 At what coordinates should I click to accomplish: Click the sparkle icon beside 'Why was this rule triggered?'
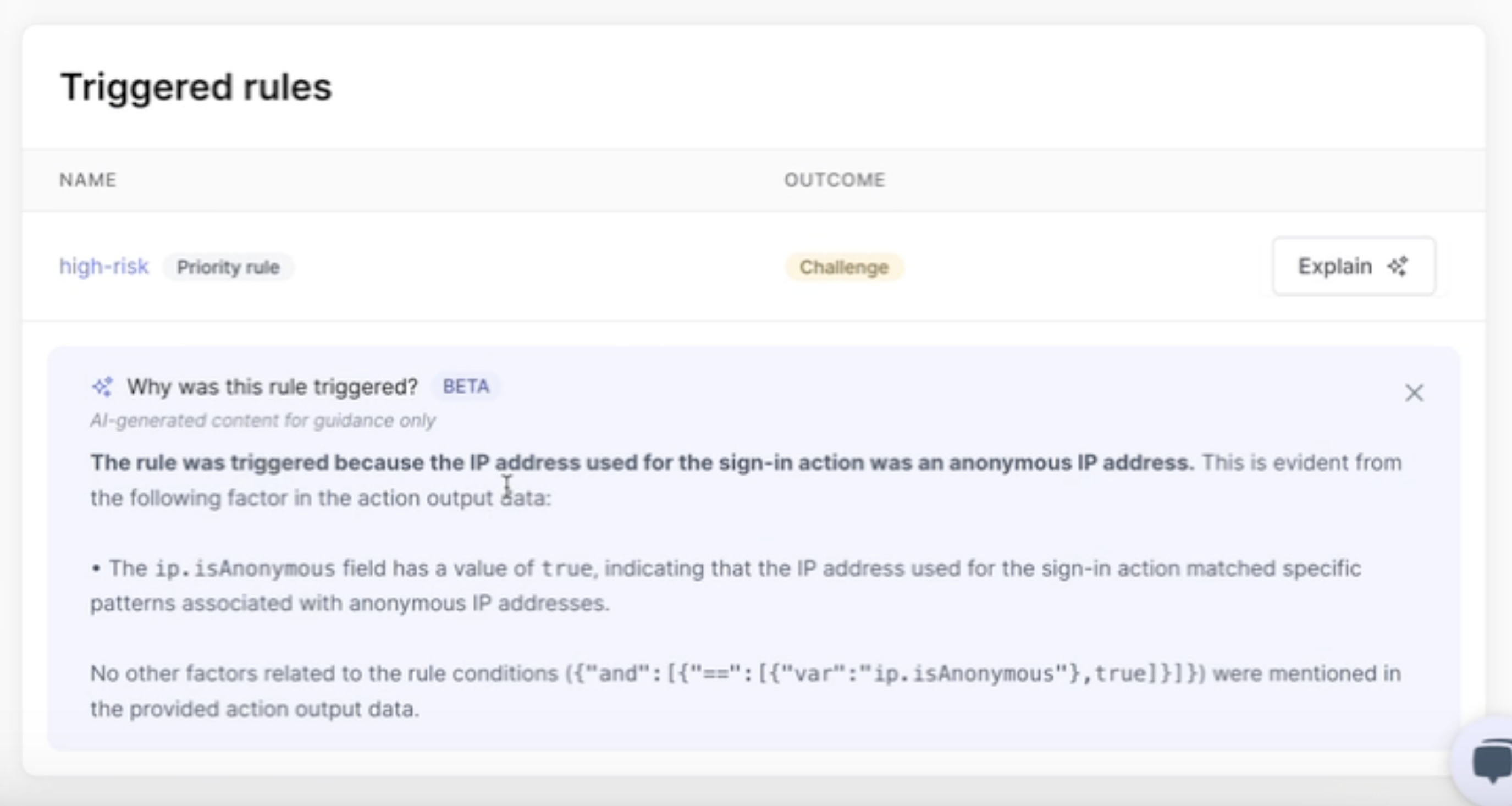(x=102, y=387)
